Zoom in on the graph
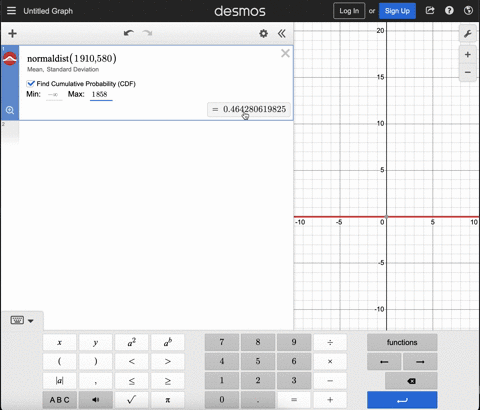This screenshot has width=480, height=410. (x=468, y=55)
